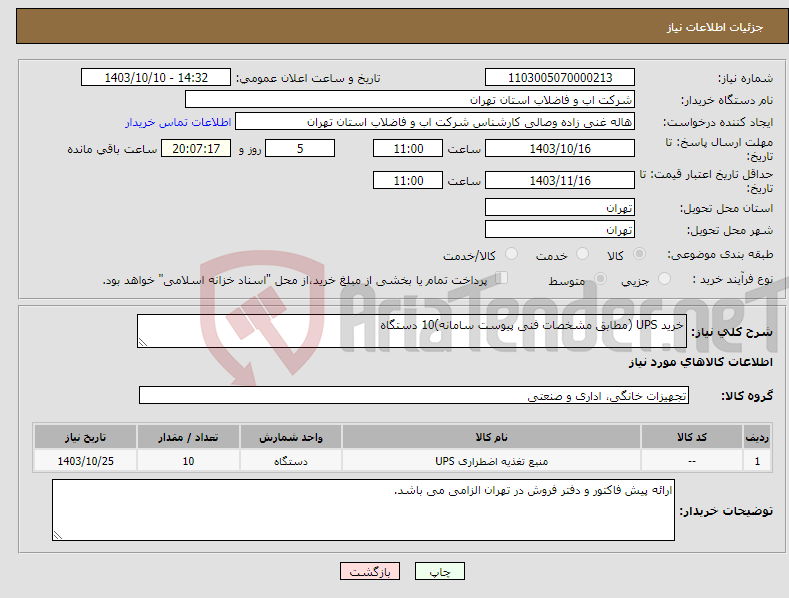Select the متوسط purchase type radio

point(600,278)
